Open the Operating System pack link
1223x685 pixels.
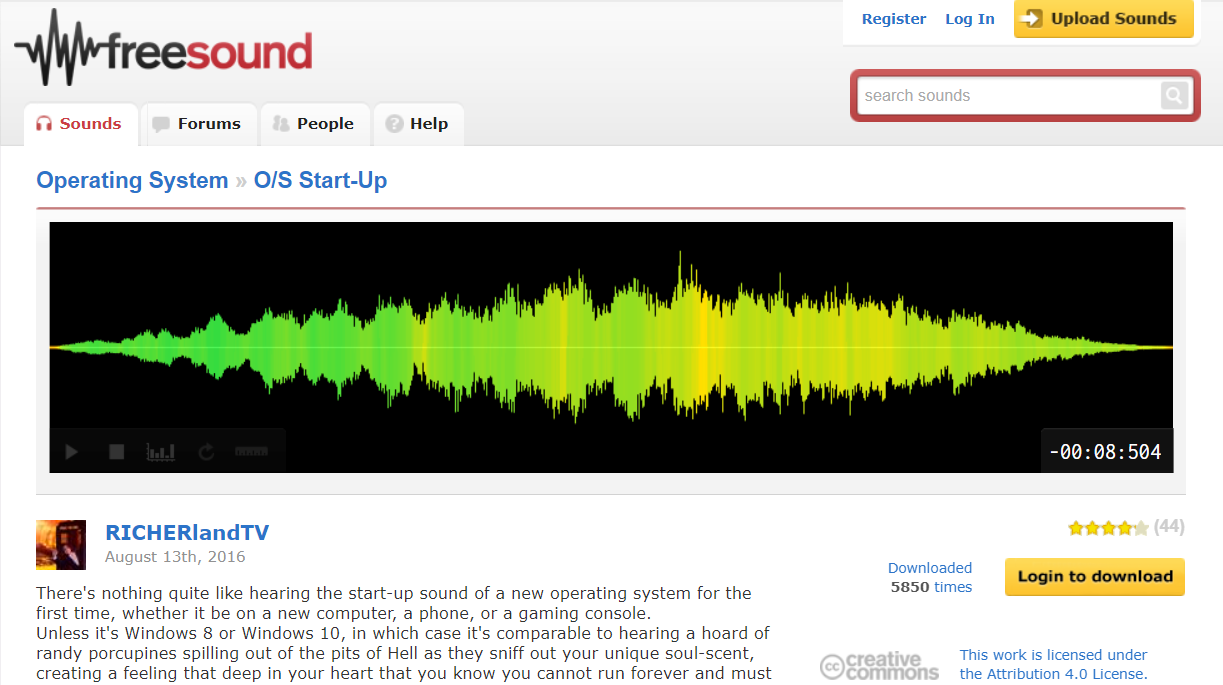click(x=132, y=181)
